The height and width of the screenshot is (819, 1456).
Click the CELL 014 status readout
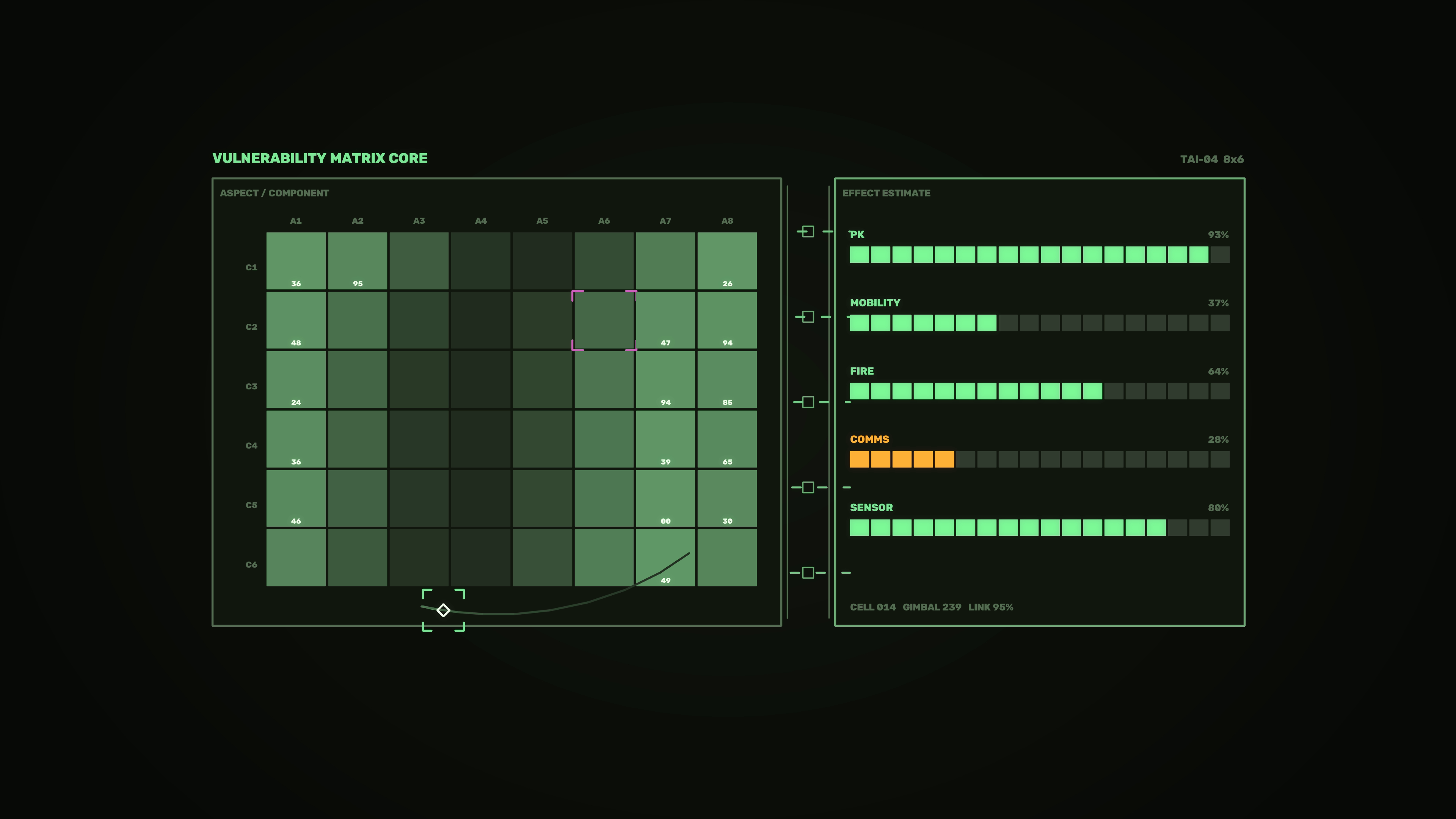(x=873, y=607)
